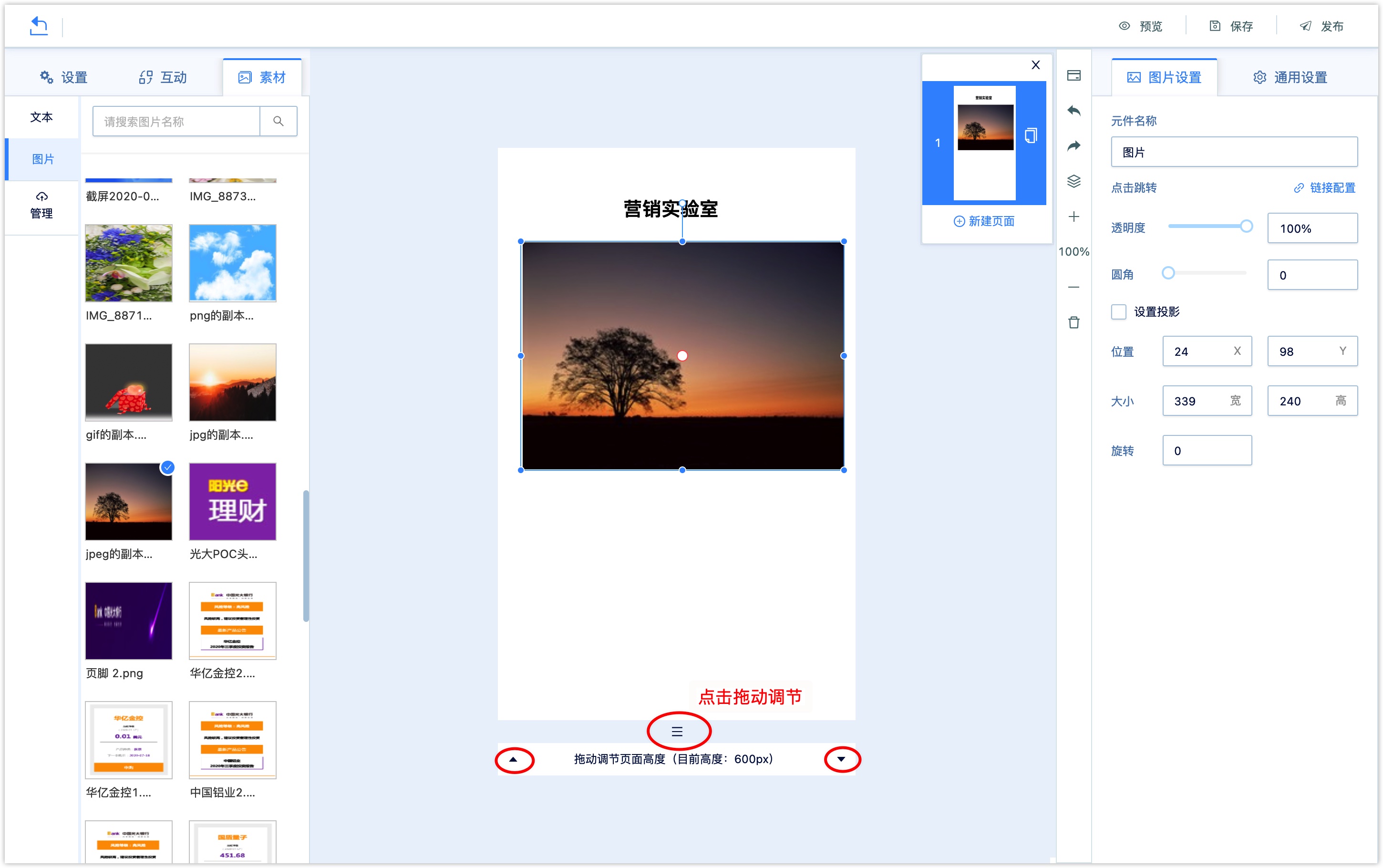This screenshot has width=1383, height=868.
Task: Click the 营销实验室 title text on canvas
Action: coord(670,209)
